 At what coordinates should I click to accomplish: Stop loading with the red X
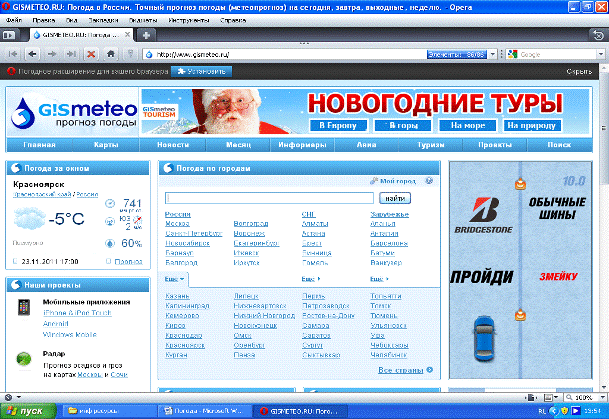[x=91, y=54]
